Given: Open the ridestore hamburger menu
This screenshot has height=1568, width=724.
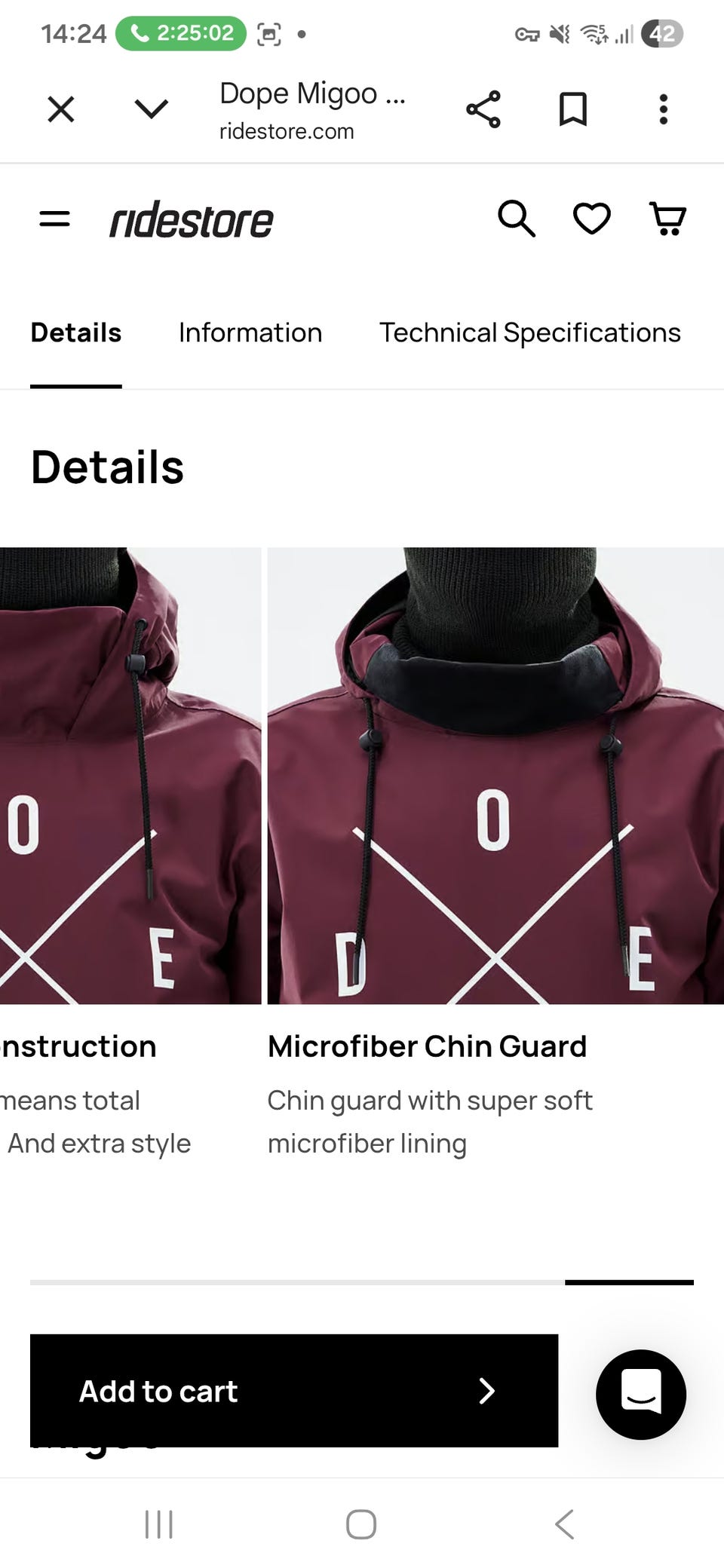Looking at the screenshot, I should point(54,219).
